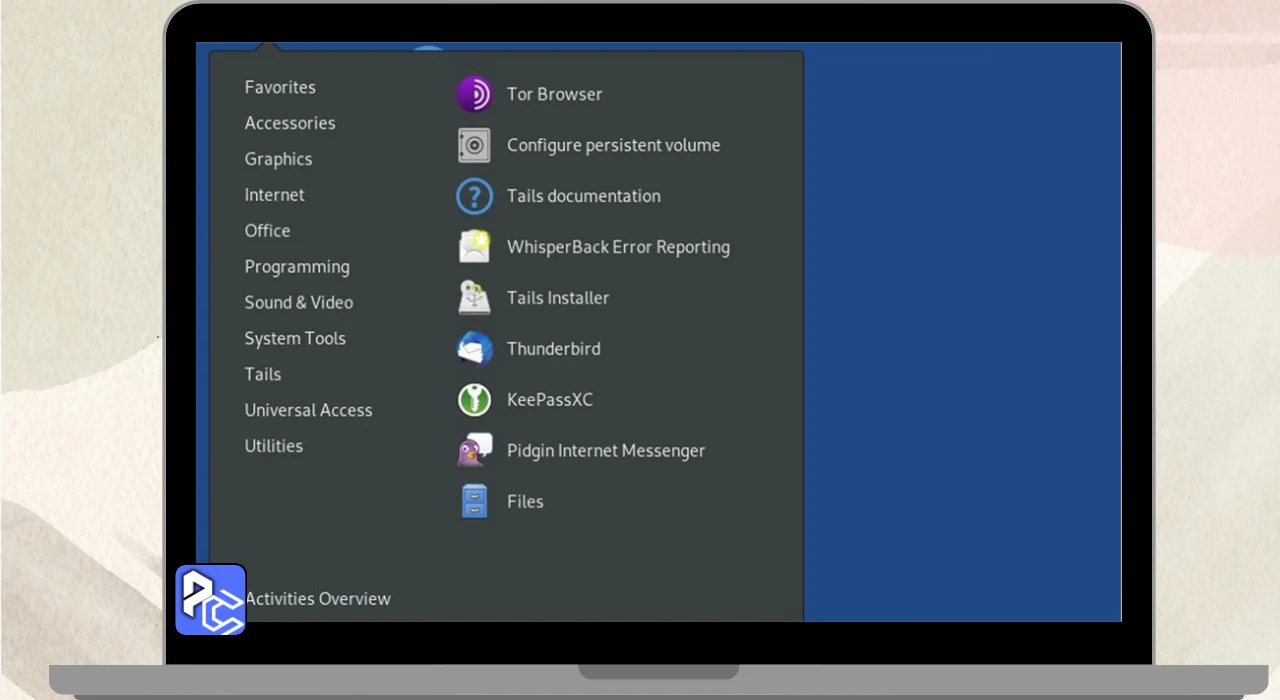Click the Thunderbird mail icon

coord(474,349)
